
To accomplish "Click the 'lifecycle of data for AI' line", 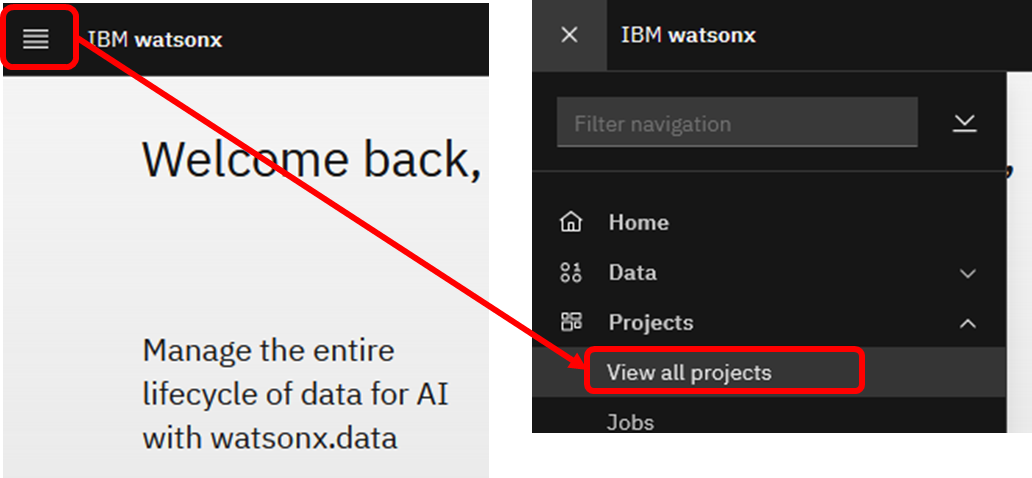I will pos(295,394).
